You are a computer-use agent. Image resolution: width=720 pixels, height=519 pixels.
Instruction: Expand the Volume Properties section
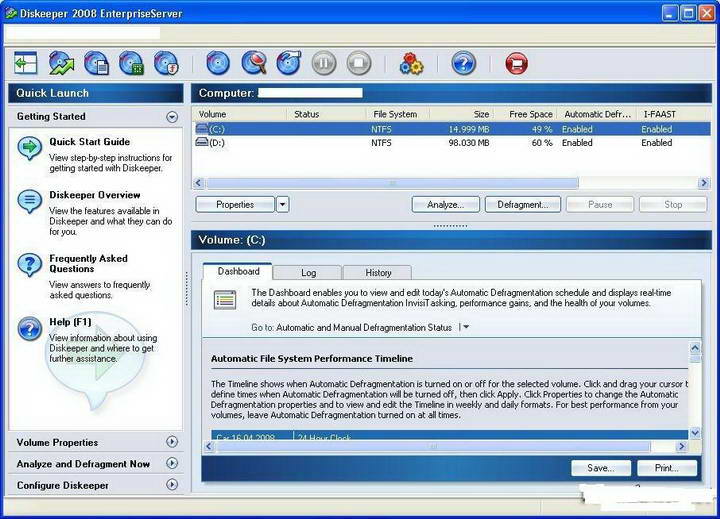[x=172, y=442]
